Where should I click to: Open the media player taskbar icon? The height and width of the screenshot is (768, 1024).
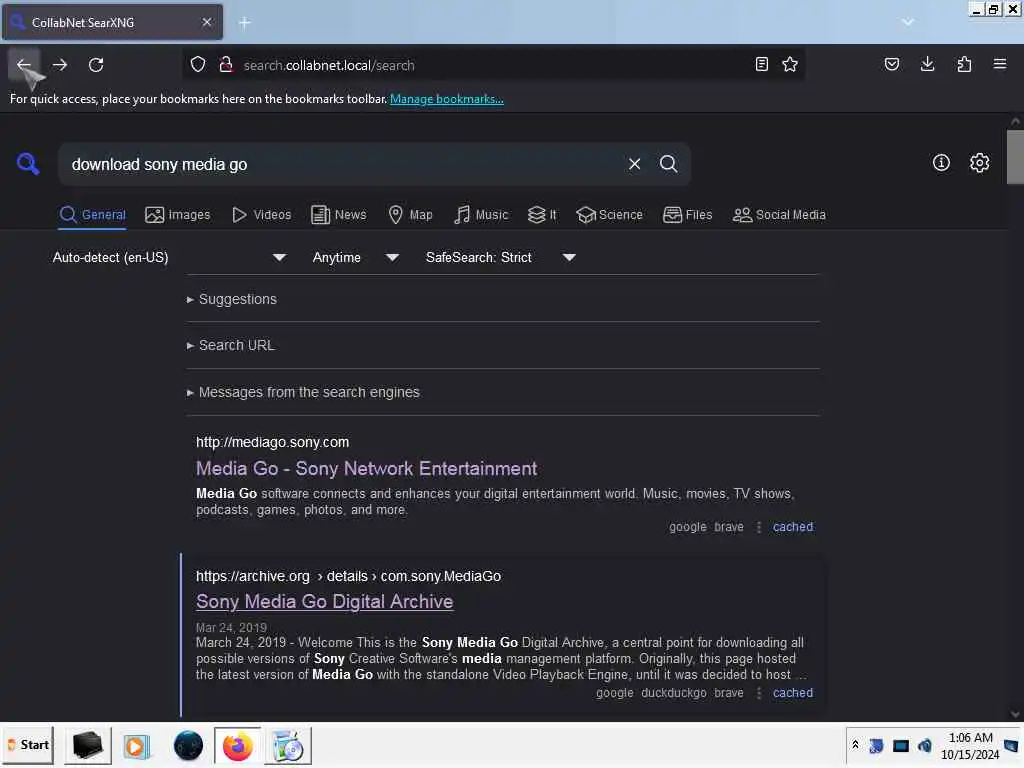click(136, 745)
